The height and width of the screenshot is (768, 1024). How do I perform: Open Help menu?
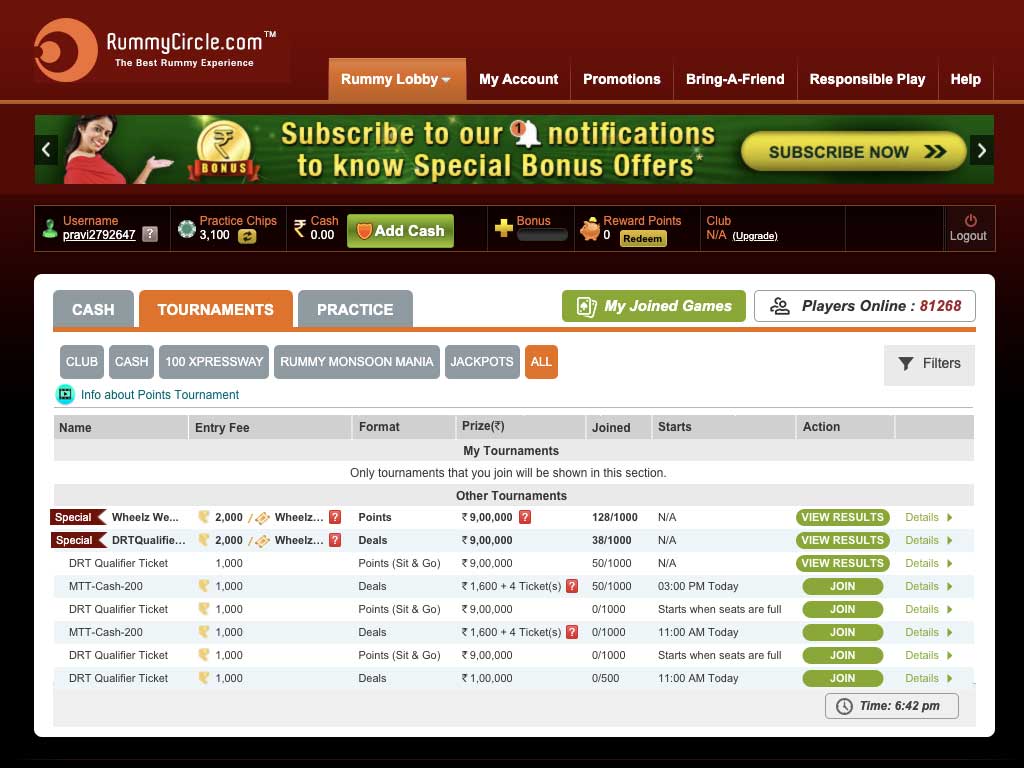(965, 79)
